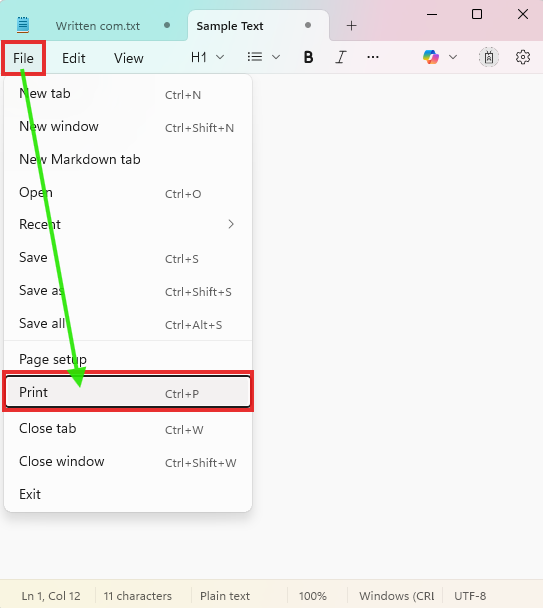The height and width of the screenshot is (608, 543).
Task: Choose Close window
Action: tap(128, 462)
